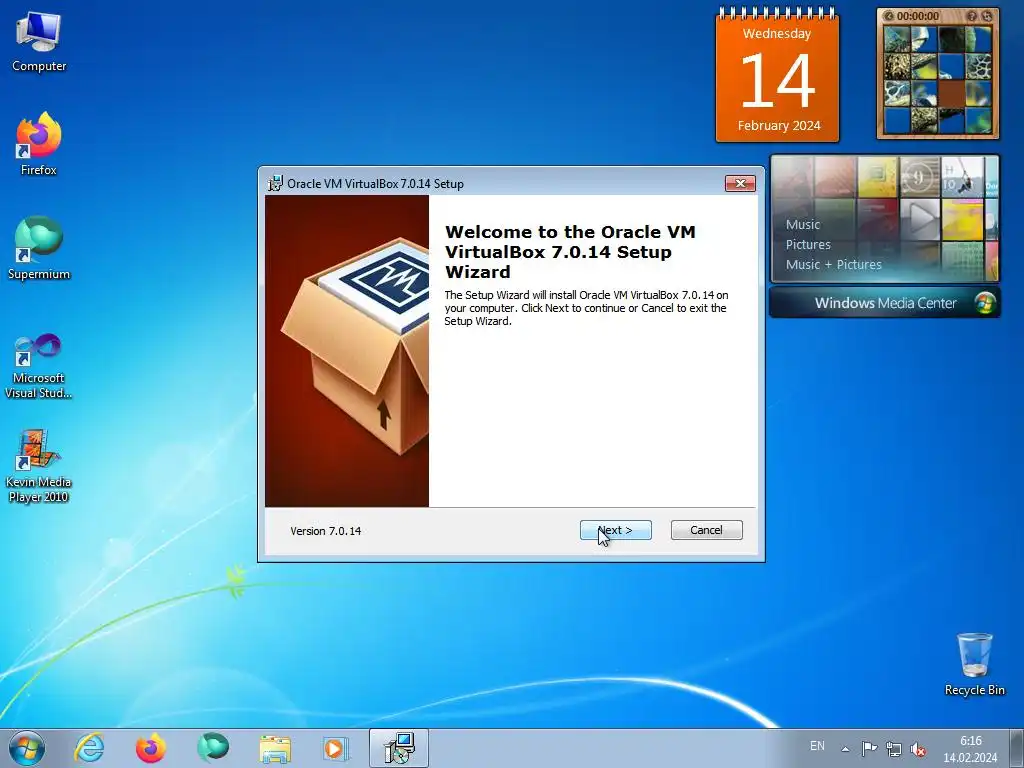This screenshot has width=1024, height=768.
Task: Click the Show desktop strip
Action: [x=1016, y=748]
